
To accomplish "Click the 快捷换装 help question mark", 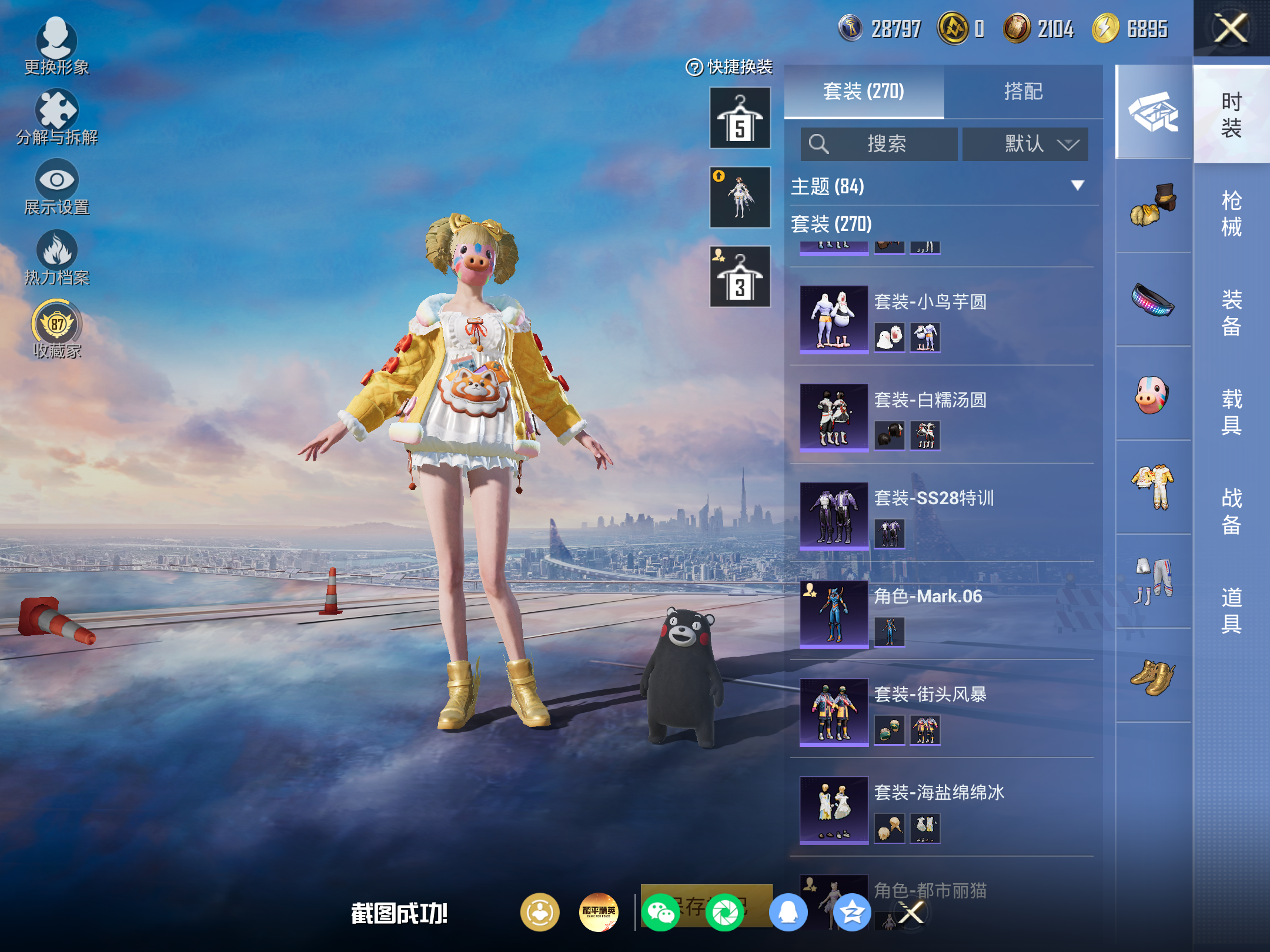I will (694, 68).
